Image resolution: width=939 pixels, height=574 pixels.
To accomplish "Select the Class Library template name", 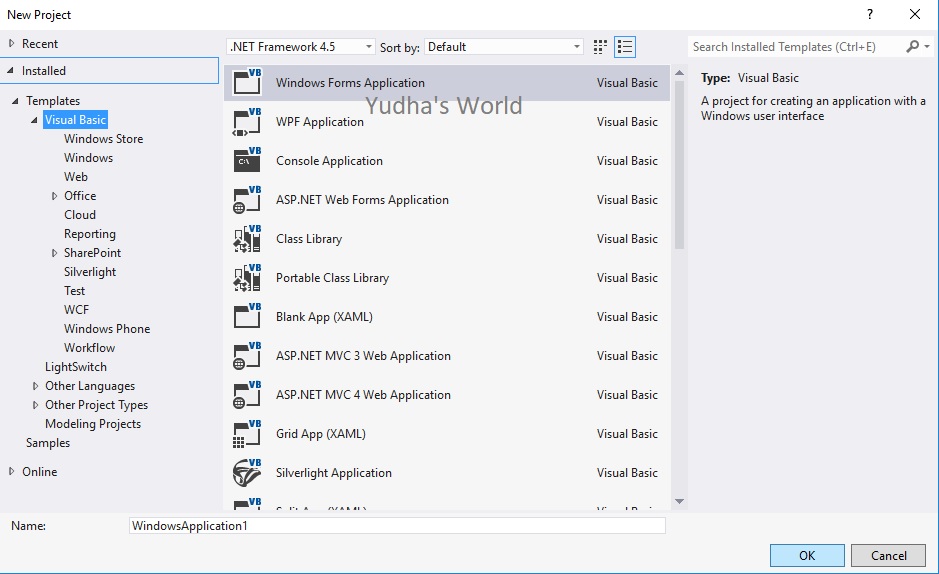I will [308, 239].
